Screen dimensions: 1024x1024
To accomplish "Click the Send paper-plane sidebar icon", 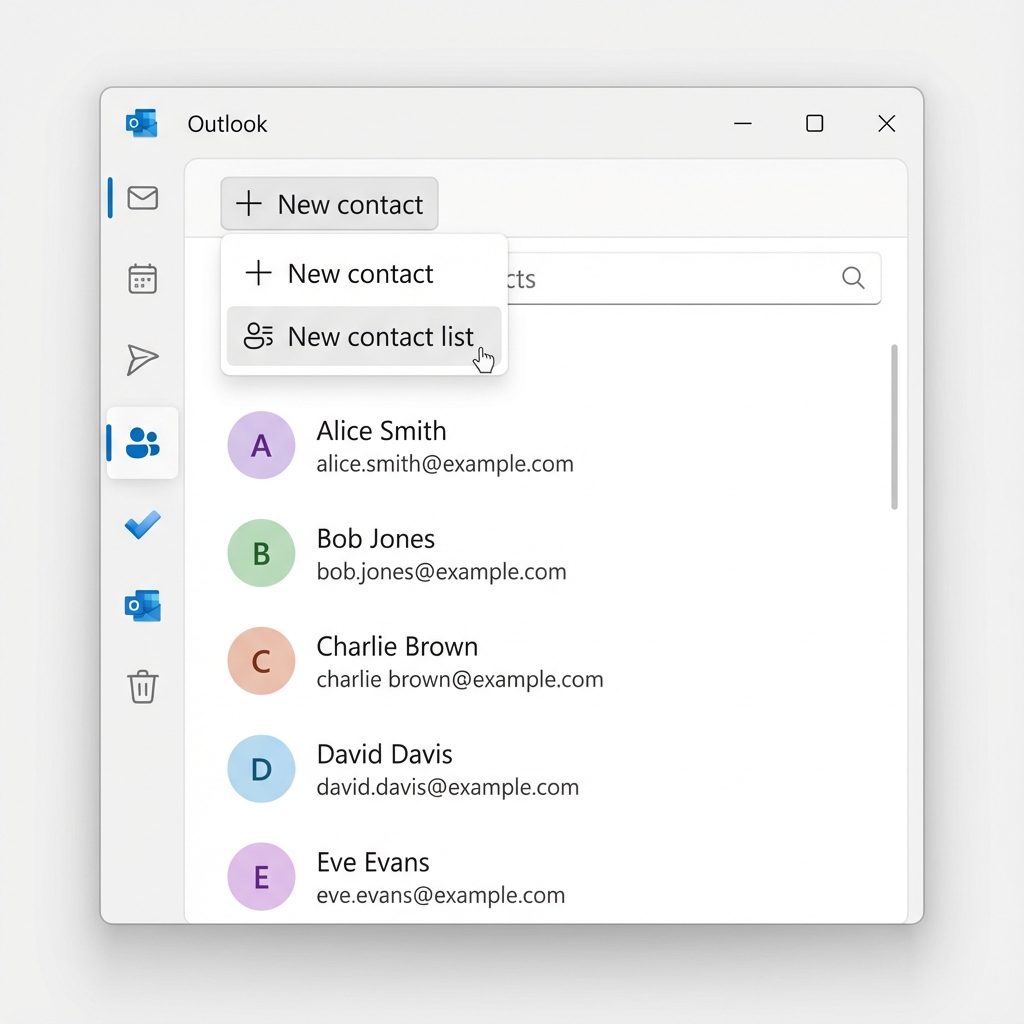I will click(142, 360).
